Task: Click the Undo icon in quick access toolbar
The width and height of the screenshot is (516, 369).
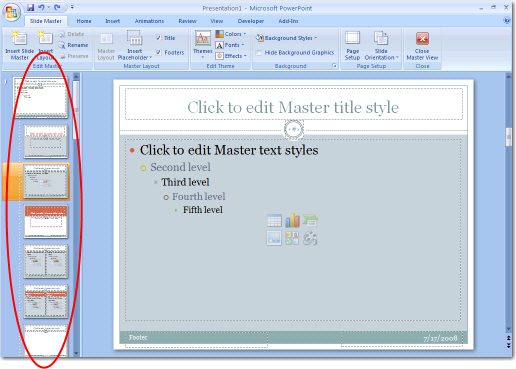Action: (x=41, y=7)
